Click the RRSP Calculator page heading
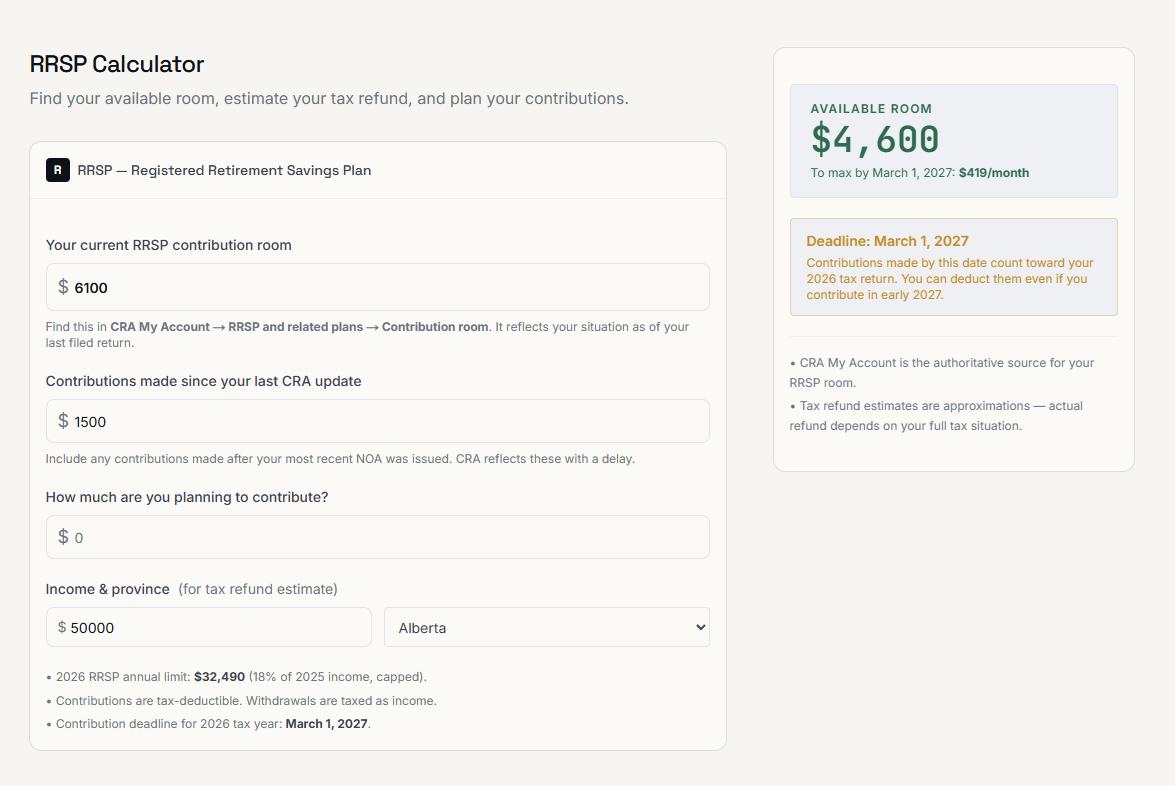This screenshot has width=1175, height=786. pyautogui.click(x=117, y=64)
